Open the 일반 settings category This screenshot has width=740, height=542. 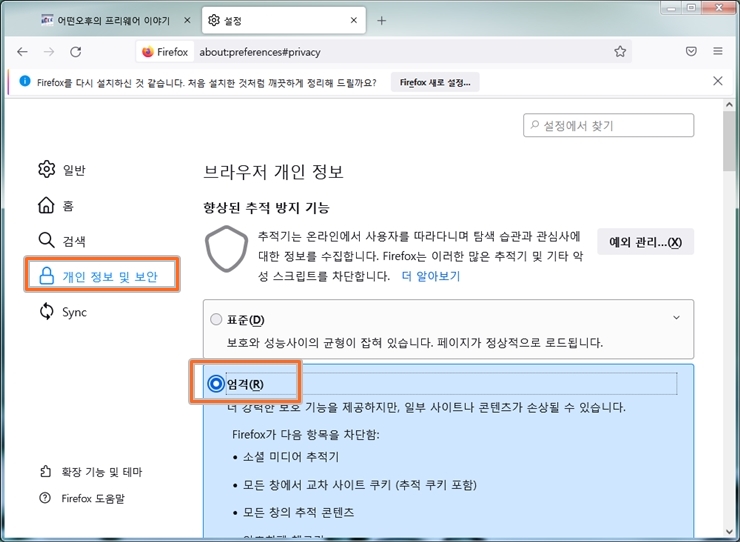62,169
